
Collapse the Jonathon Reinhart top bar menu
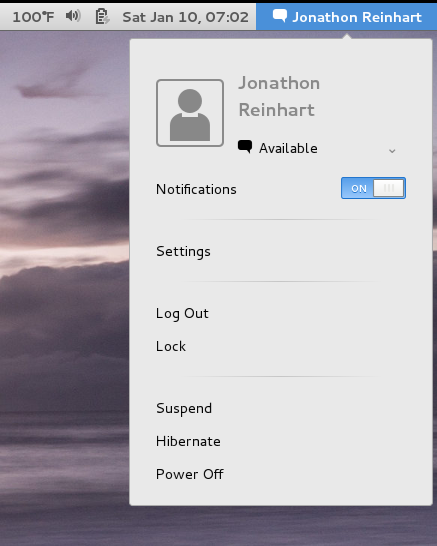tap(346, 17)
